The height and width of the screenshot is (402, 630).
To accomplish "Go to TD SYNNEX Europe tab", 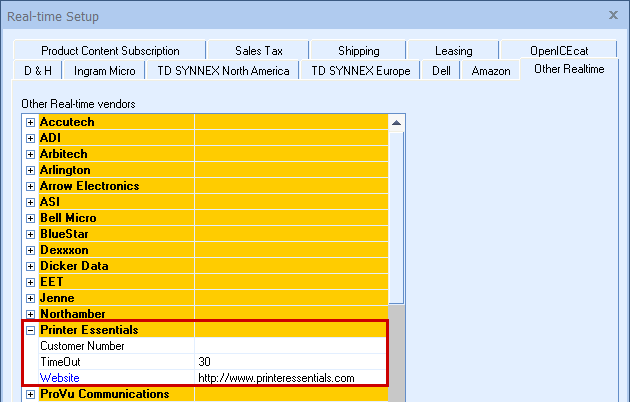I will click(x=360, y=71).
